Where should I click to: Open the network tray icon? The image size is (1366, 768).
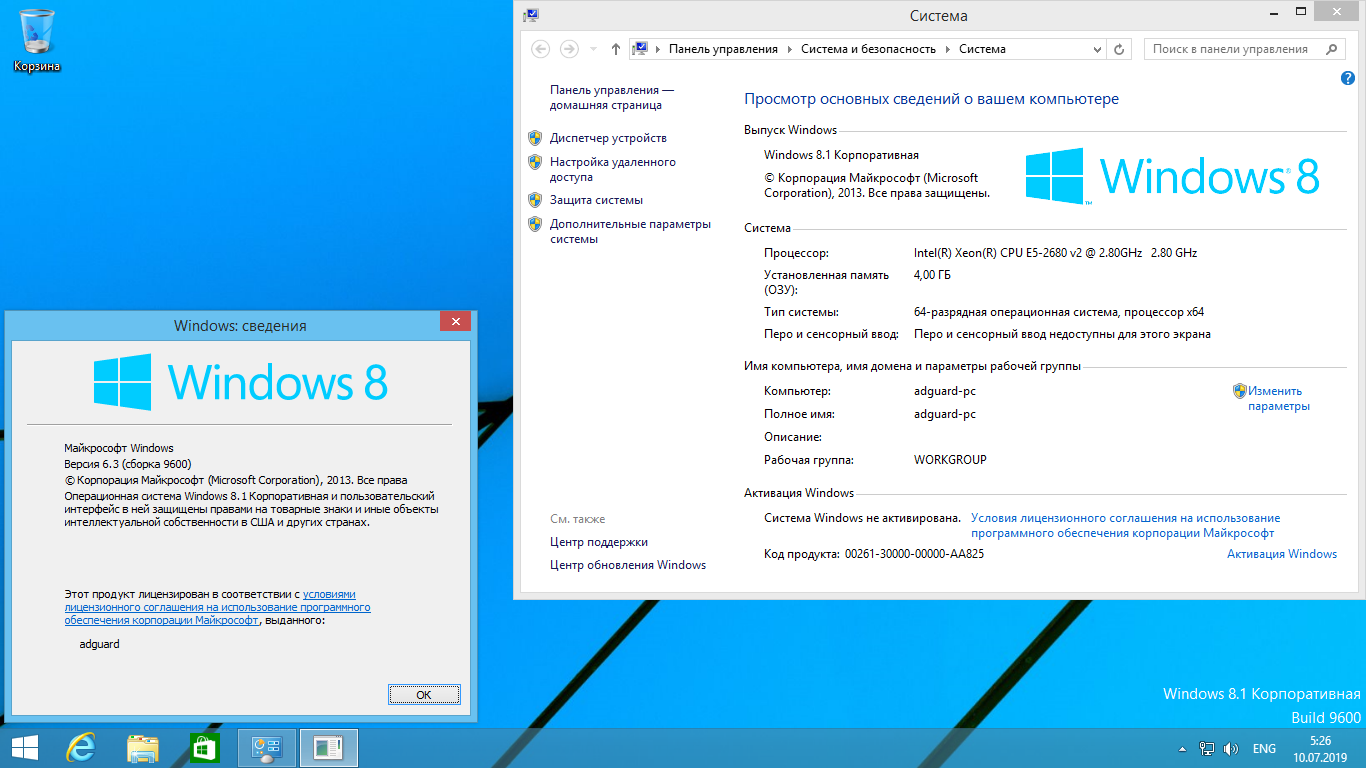pyautogui.click(x=1207, y=749)
